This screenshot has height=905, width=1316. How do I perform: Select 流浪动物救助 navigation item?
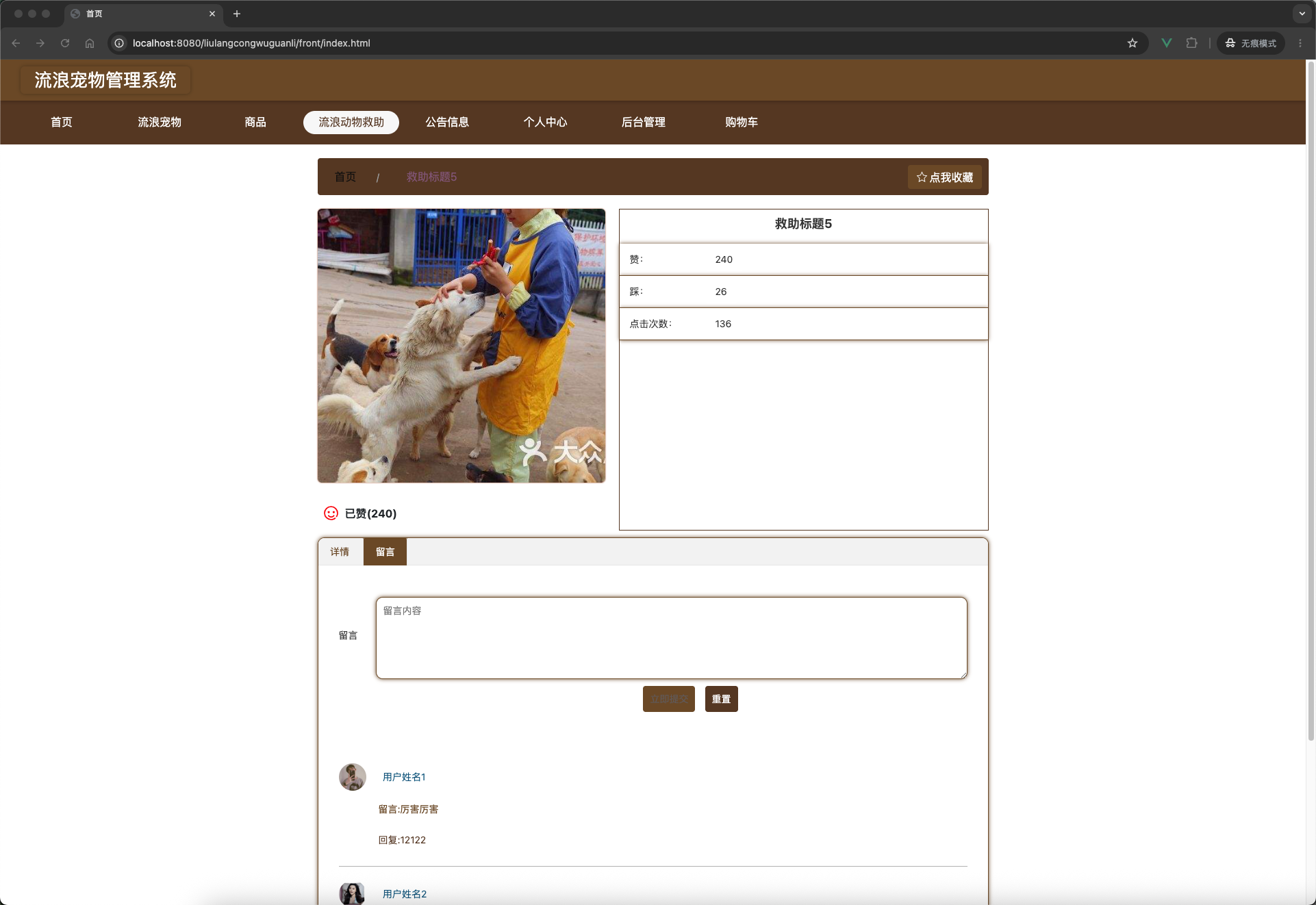click(x=351, y=123)
